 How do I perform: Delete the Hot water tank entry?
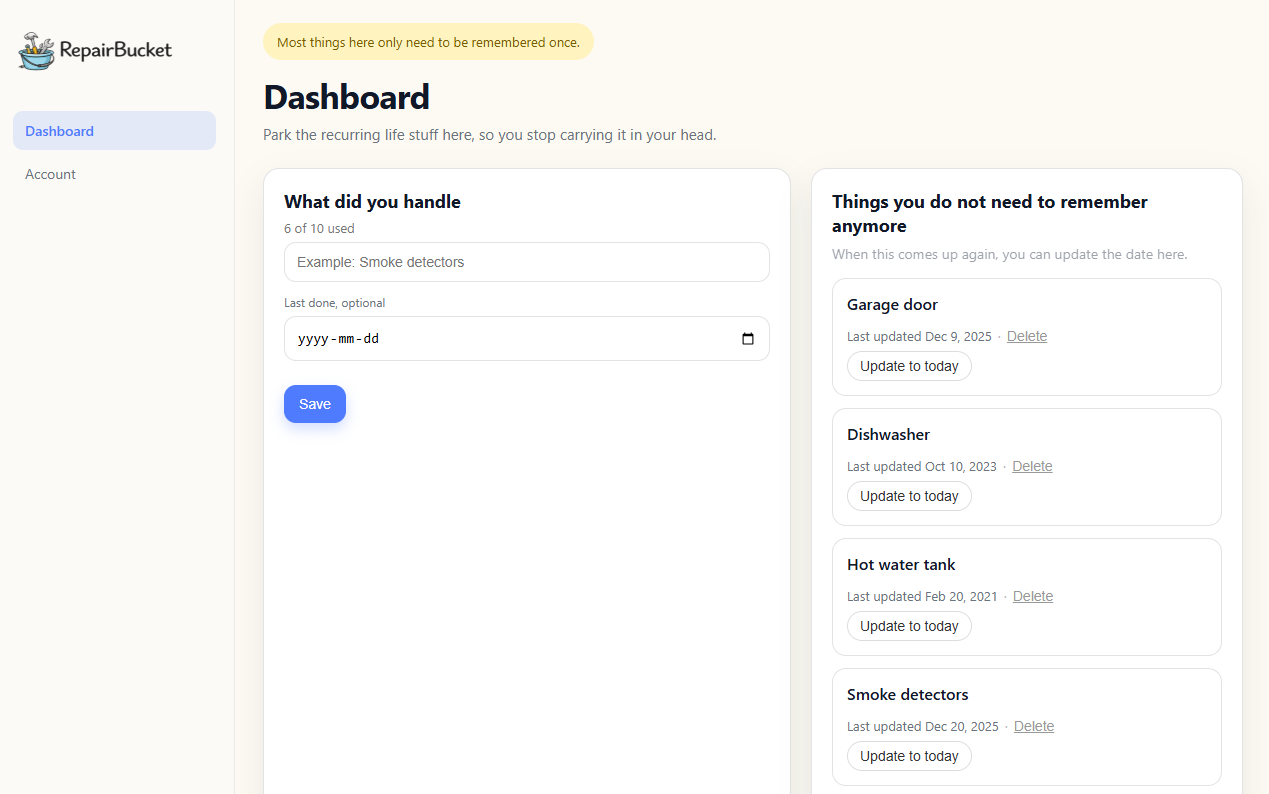click(x=1032, y=596)
